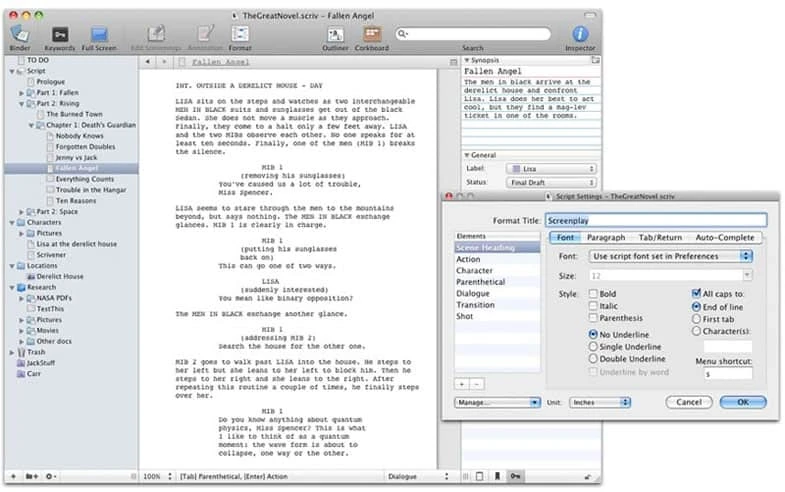Open the Unit Inches dropdown
The image size is (785, 492).
(x=600, y=402)
